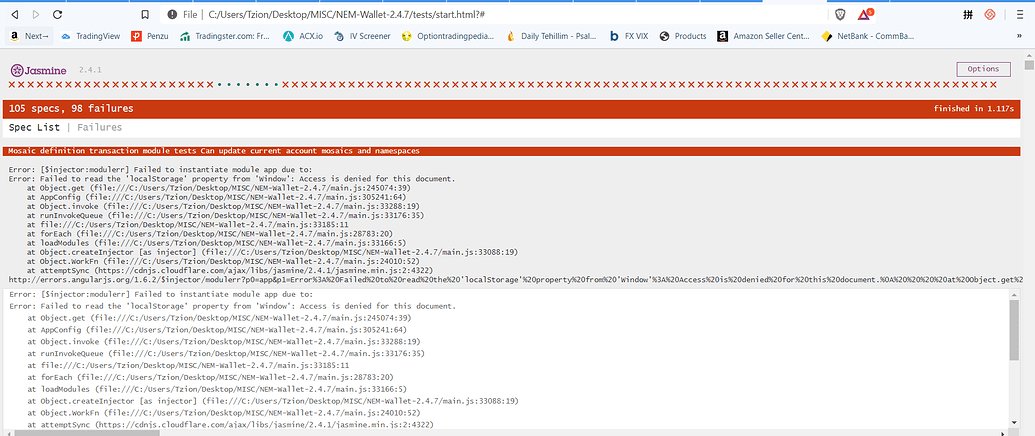Click the hash symbol extension icon
This screenshot has height=436, width=1035.
coord(968,14)
